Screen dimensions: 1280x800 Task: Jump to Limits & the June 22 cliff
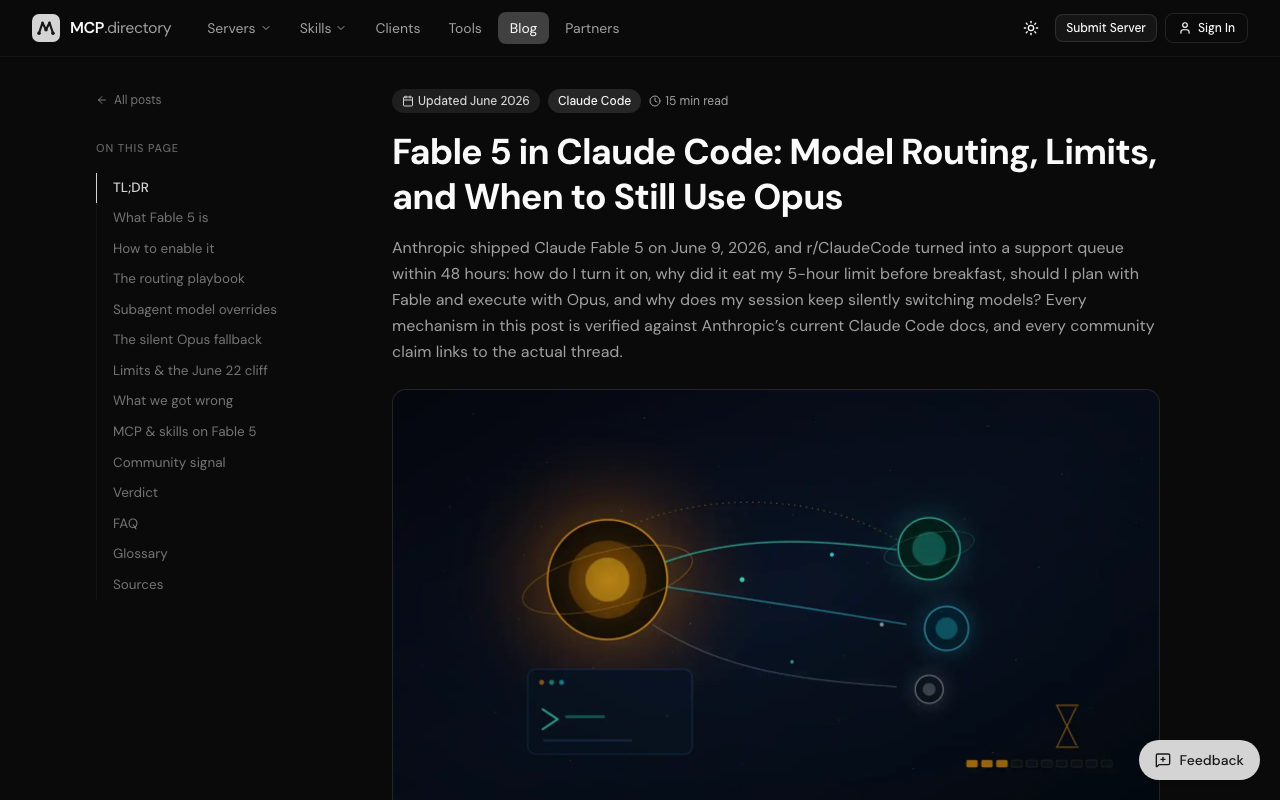pos(190,370)
